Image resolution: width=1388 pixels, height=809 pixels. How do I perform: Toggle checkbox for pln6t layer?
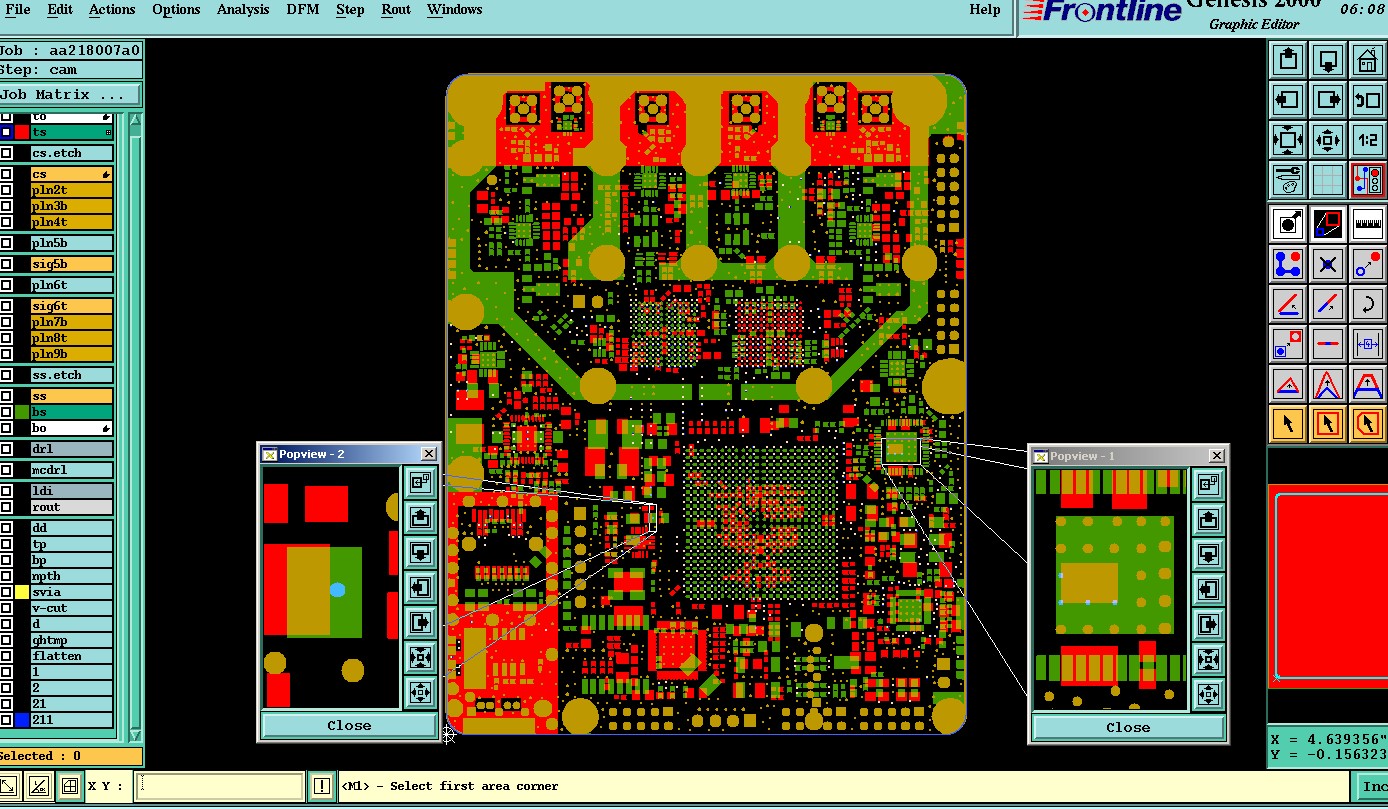(6, 285)
